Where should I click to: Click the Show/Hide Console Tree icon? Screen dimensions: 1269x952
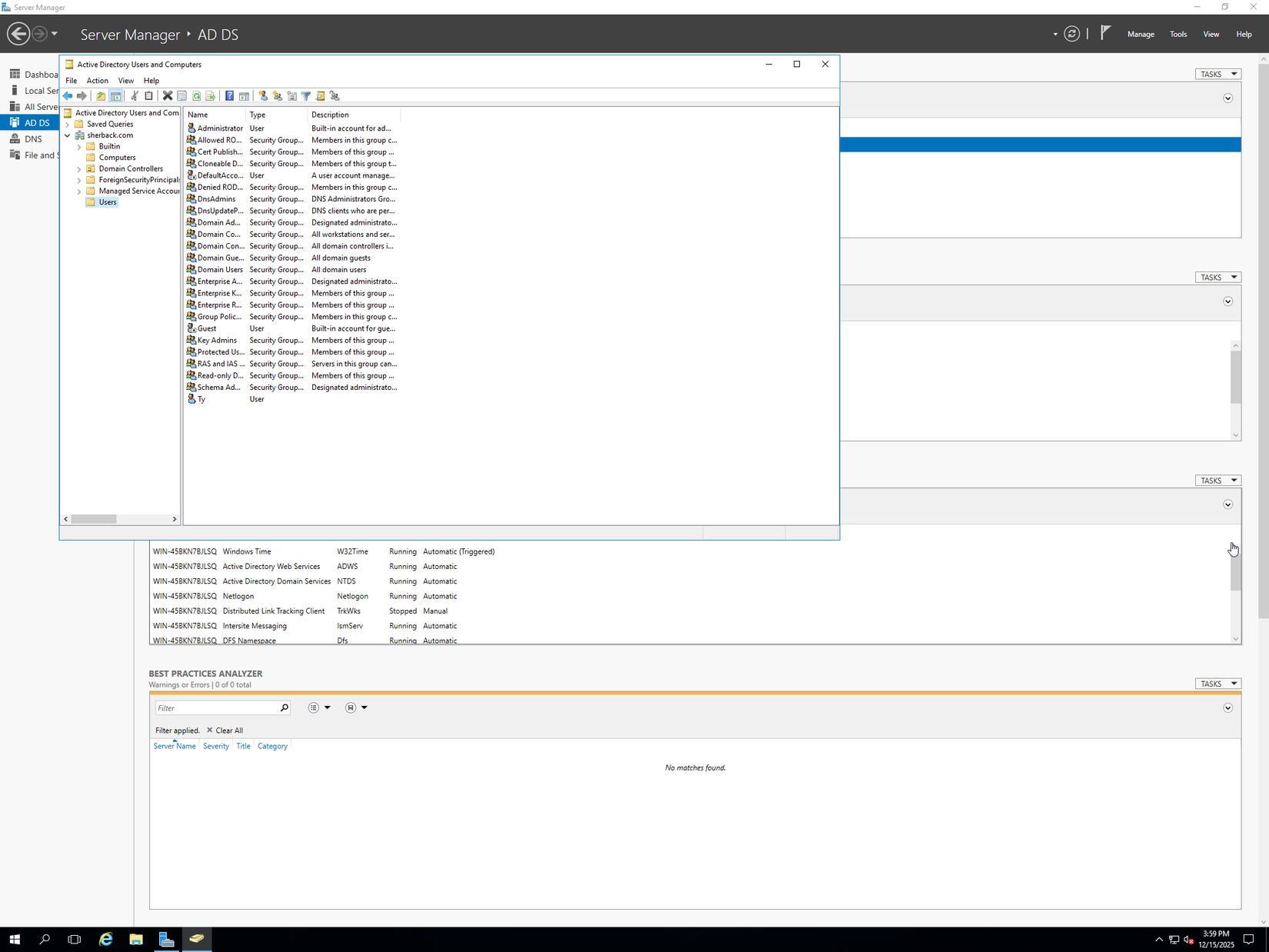pos(115,95)
